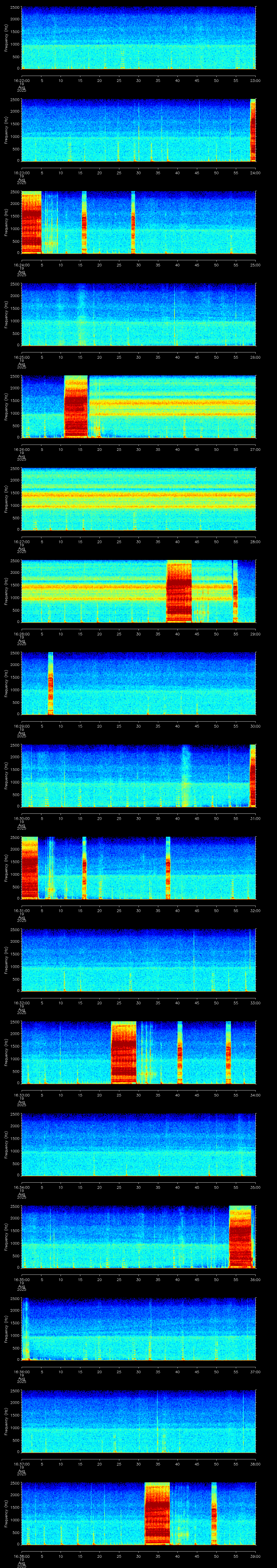The image size is (277, 1568).
Task: Click the wide red burst in the 16:33:00 spectrogram
Action: [124, 1052]
